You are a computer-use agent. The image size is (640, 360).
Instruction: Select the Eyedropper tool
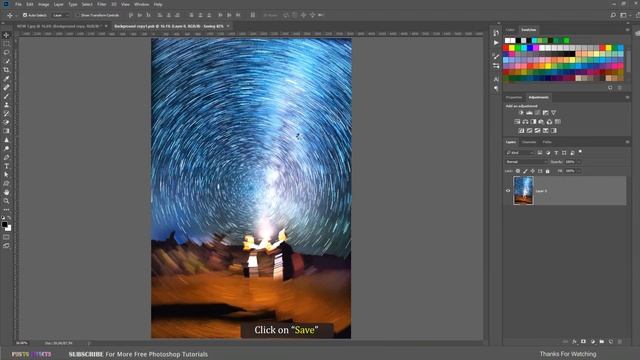point(6,79)
